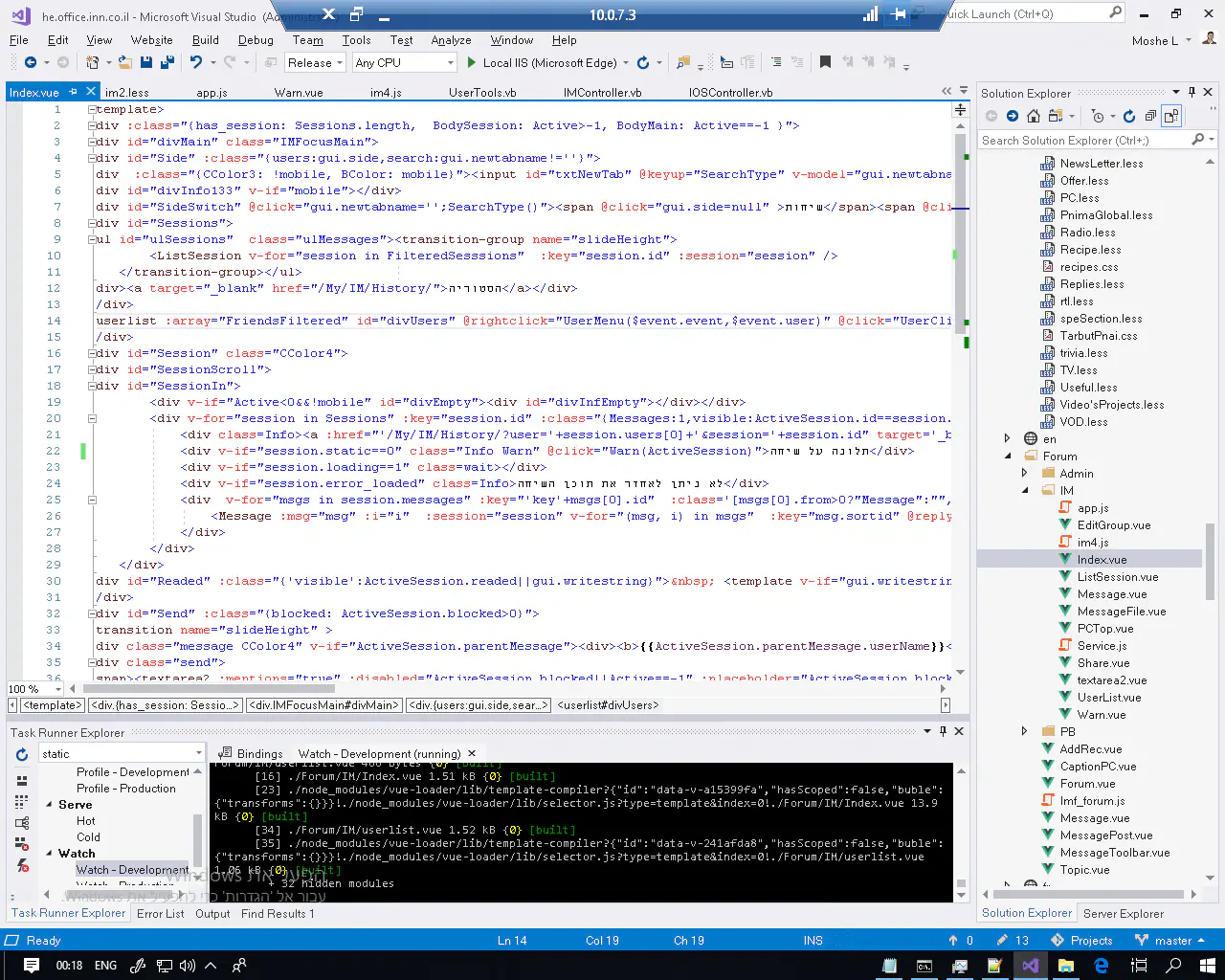Switch to the IMController.vb tab
This screenshot has width=1225, height=980.
[x=602, y=93]
